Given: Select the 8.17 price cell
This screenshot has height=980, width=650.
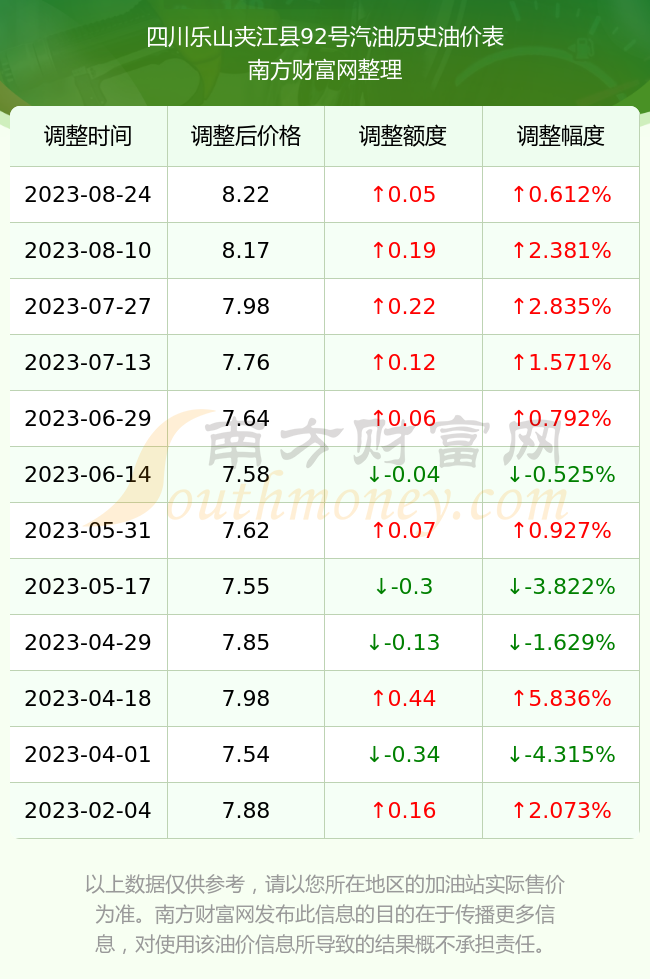Looking at the screenshot, I should [246, 251].
